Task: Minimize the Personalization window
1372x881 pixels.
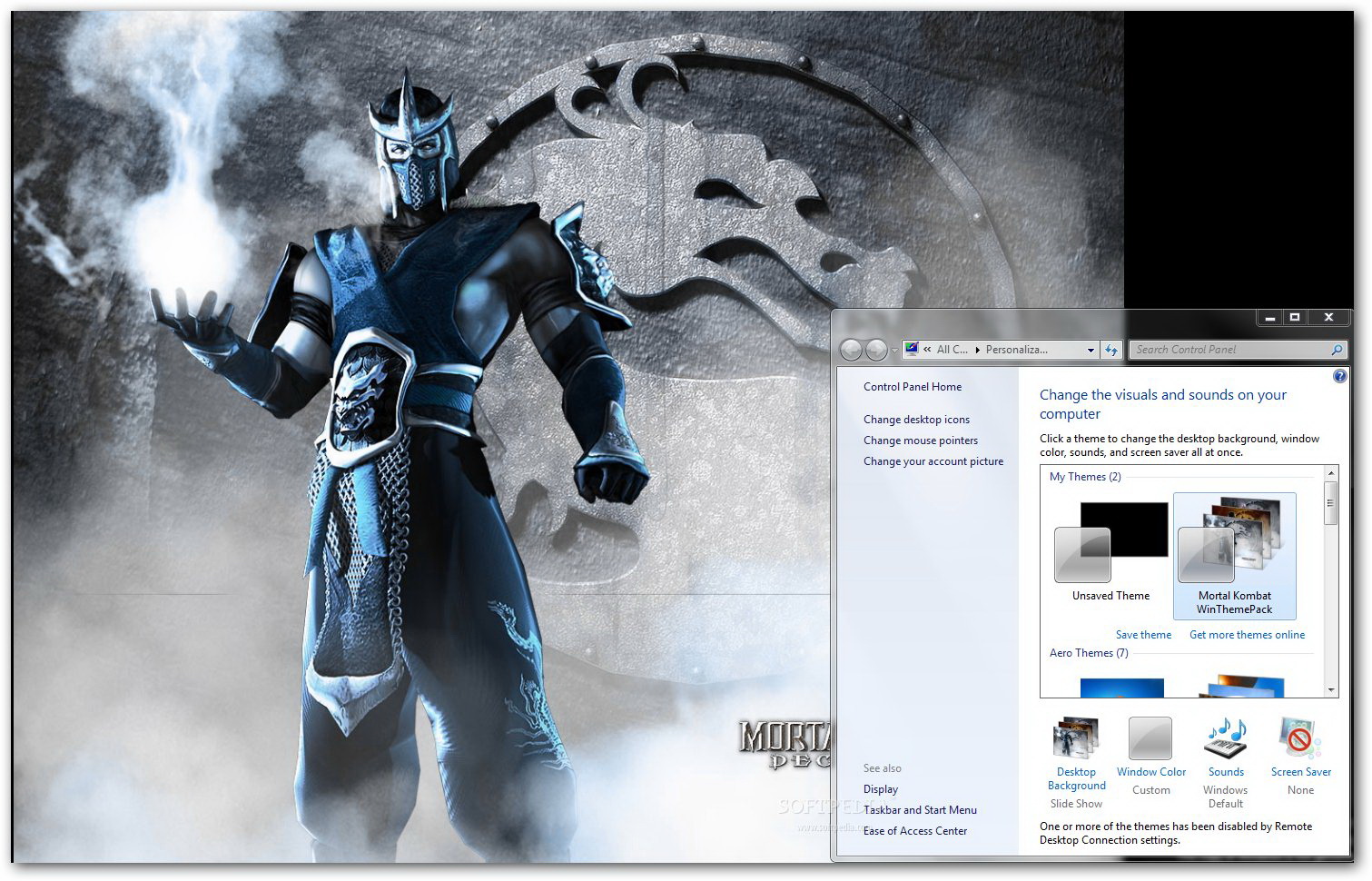Action: [1269, 318]
